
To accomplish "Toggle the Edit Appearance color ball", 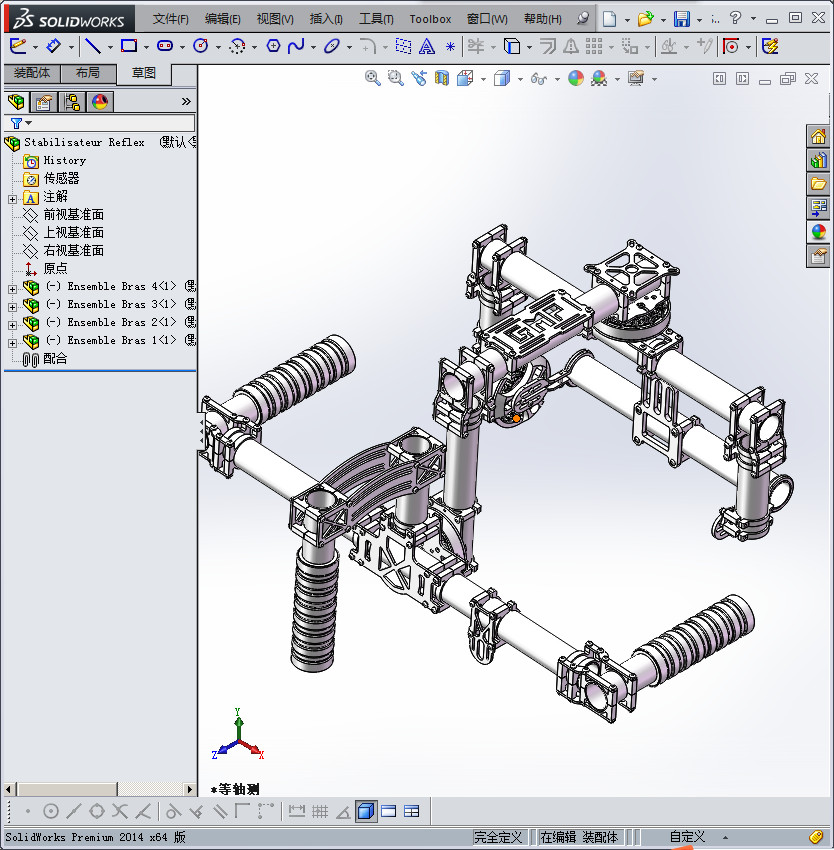I will [575, 78].
